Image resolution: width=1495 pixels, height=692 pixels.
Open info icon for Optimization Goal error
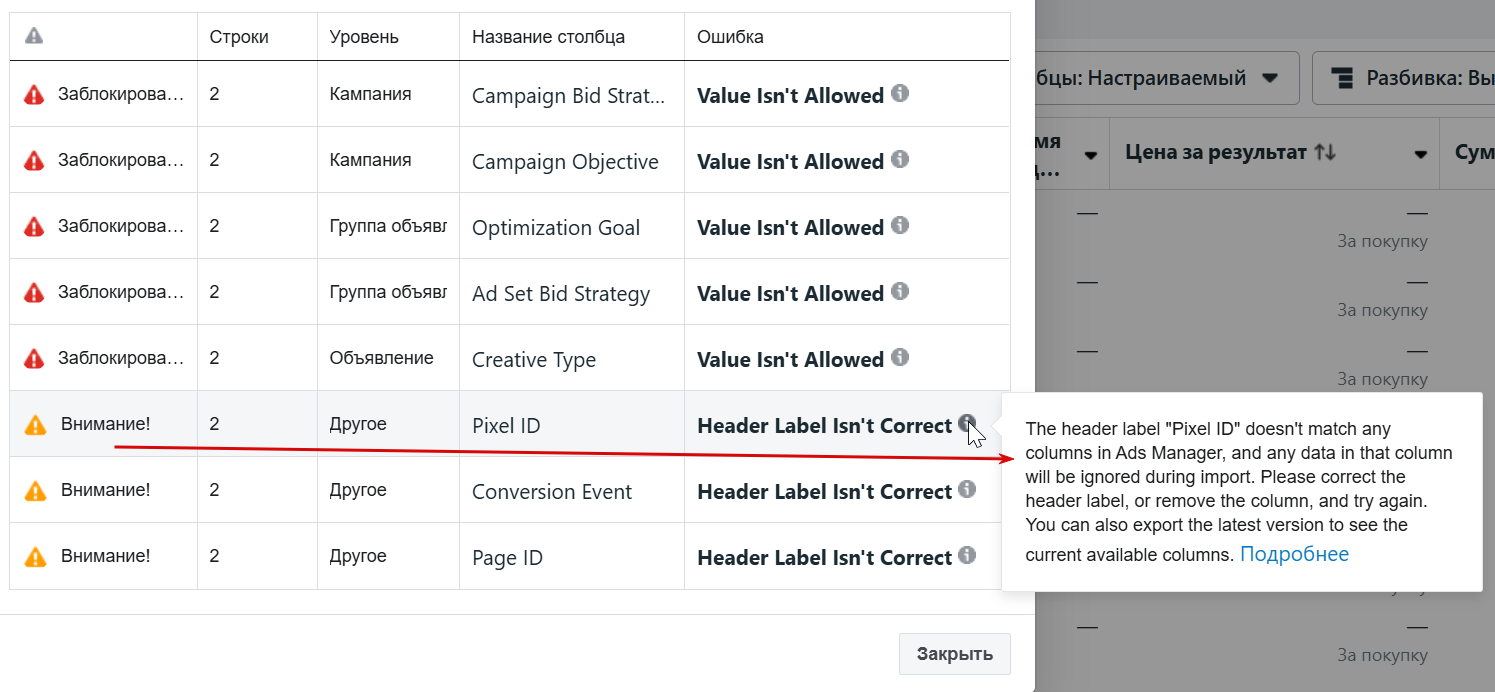(900, 225)
